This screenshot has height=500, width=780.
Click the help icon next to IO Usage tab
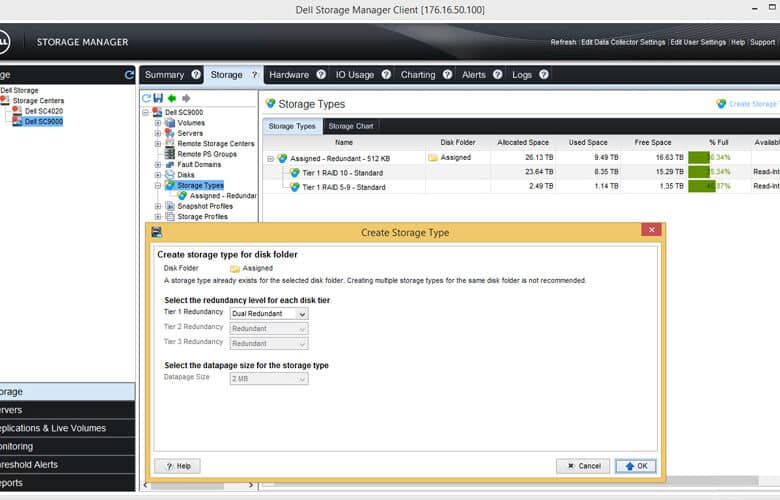point(386,75)
